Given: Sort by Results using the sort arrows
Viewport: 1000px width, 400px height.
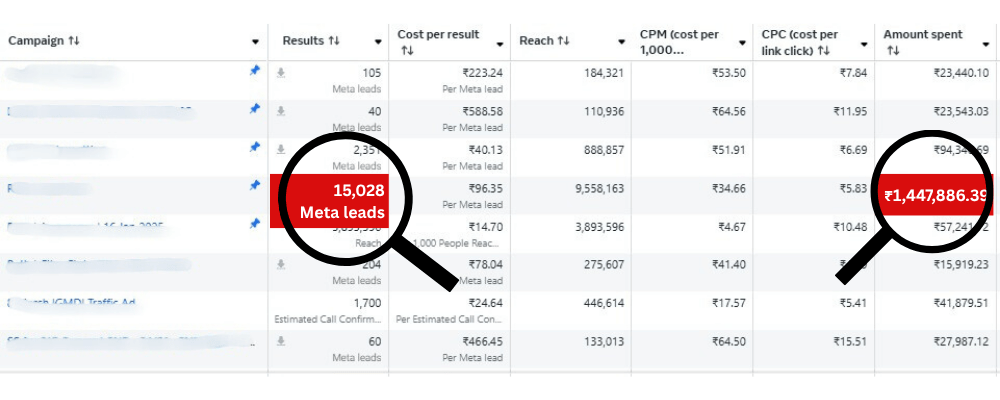Looking at the screenshot, I should coord(334,41).
